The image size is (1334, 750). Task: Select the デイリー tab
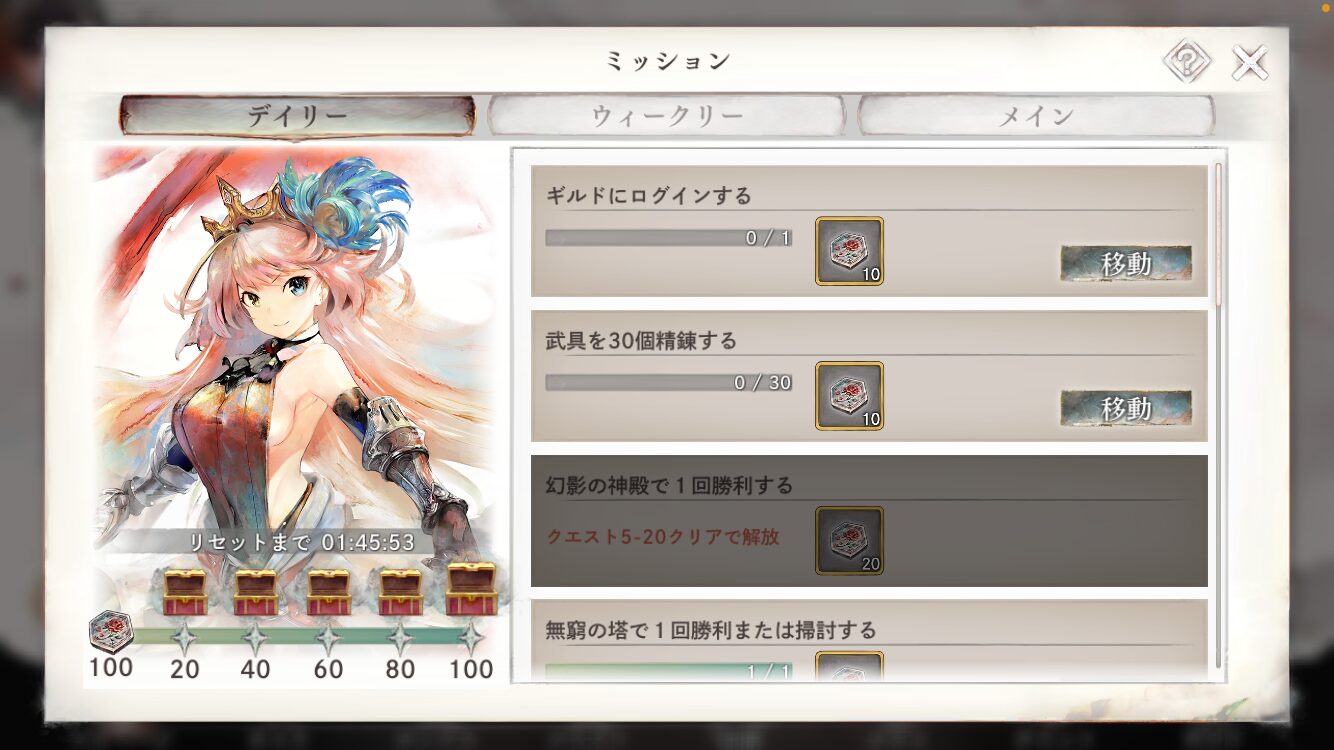pyautogui.click(x=297, y=116)
